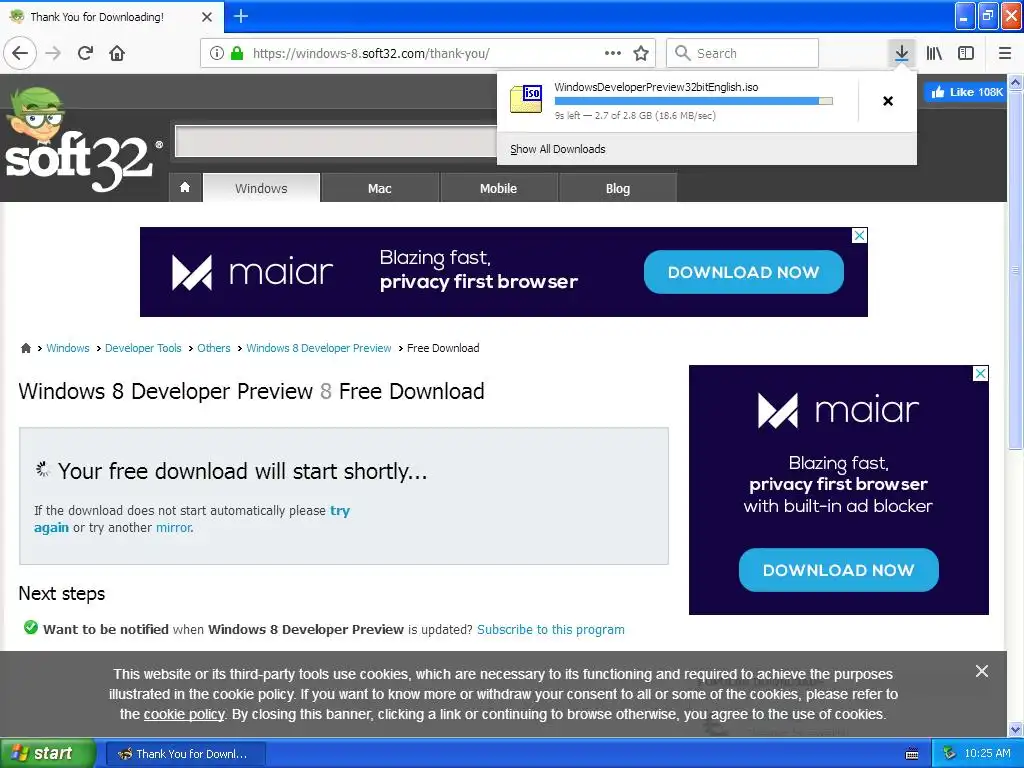Bookmark this page with star icon
1024x768 pixels.
pyautogui.click(x=641, y=53)
